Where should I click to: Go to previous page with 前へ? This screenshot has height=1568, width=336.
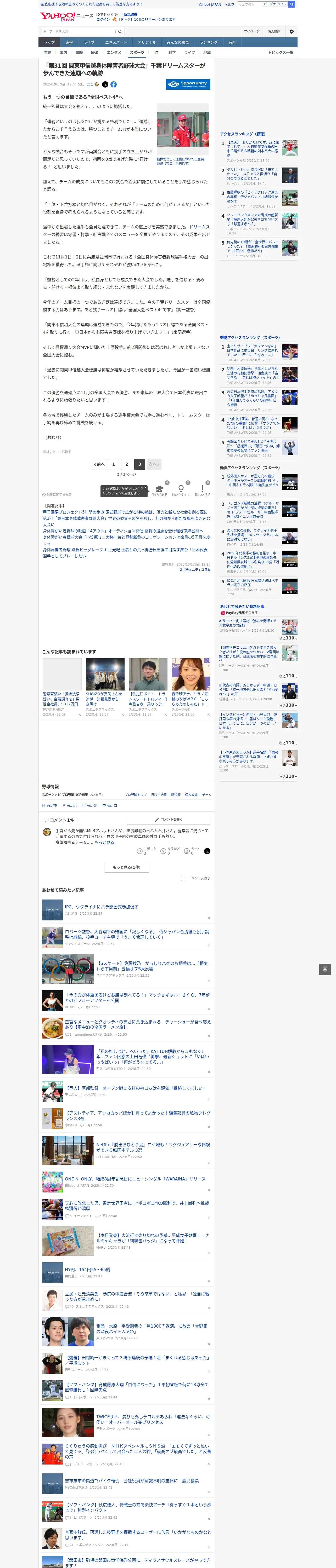point(99,464)
